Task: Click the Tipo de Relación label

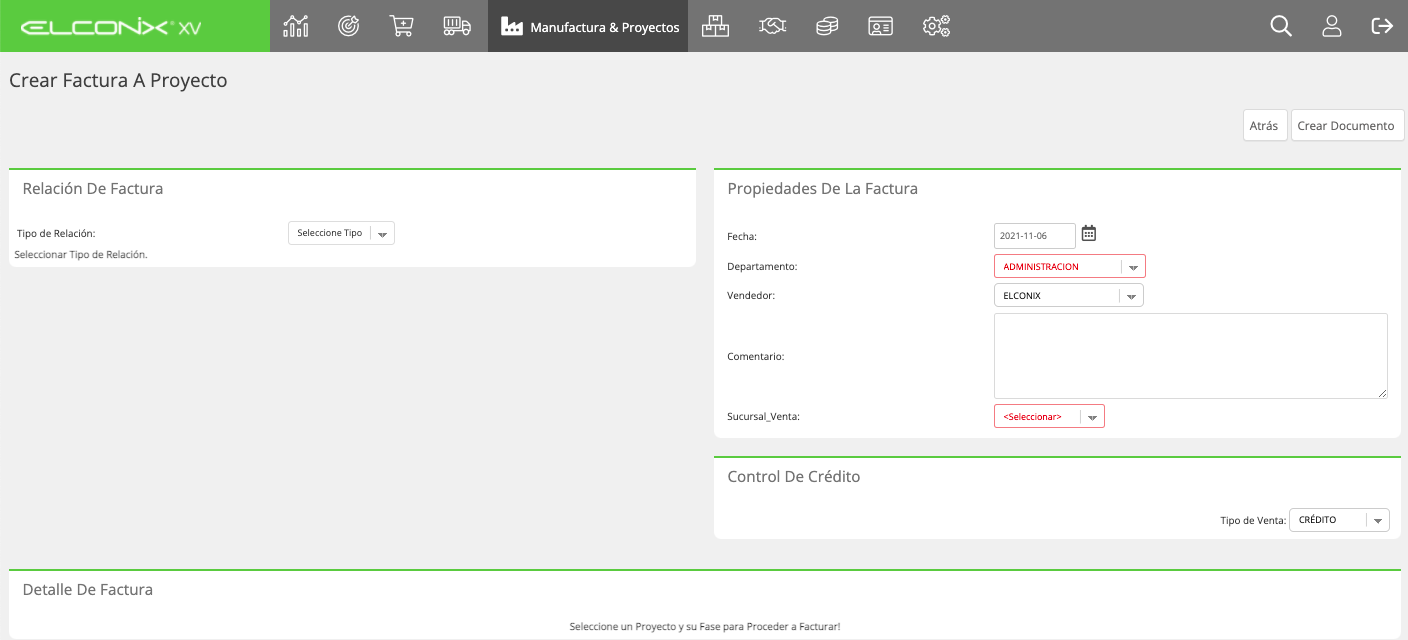Action: tap(56, 233)
